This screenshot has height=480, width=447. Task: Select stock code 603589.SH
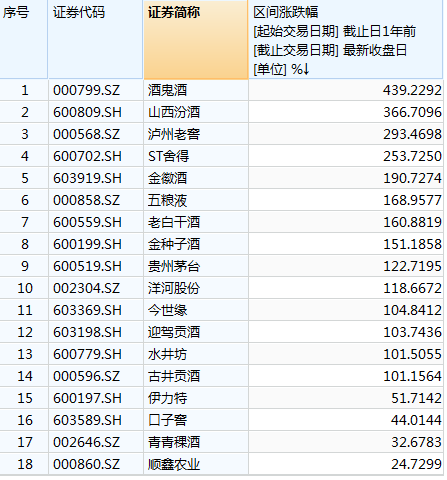[87, 420]
